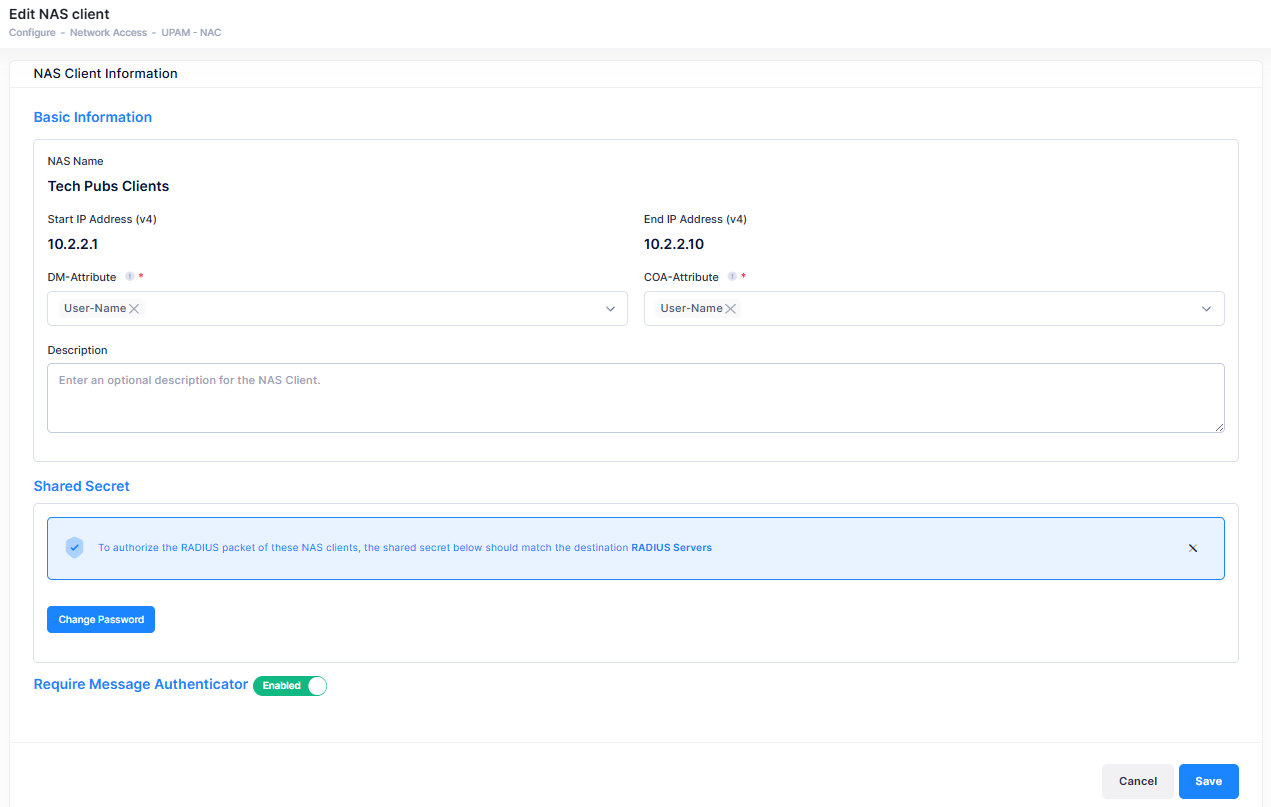
Task: Expand the DM-Attribute dropdown arrow
Action: tap(610, 309)
